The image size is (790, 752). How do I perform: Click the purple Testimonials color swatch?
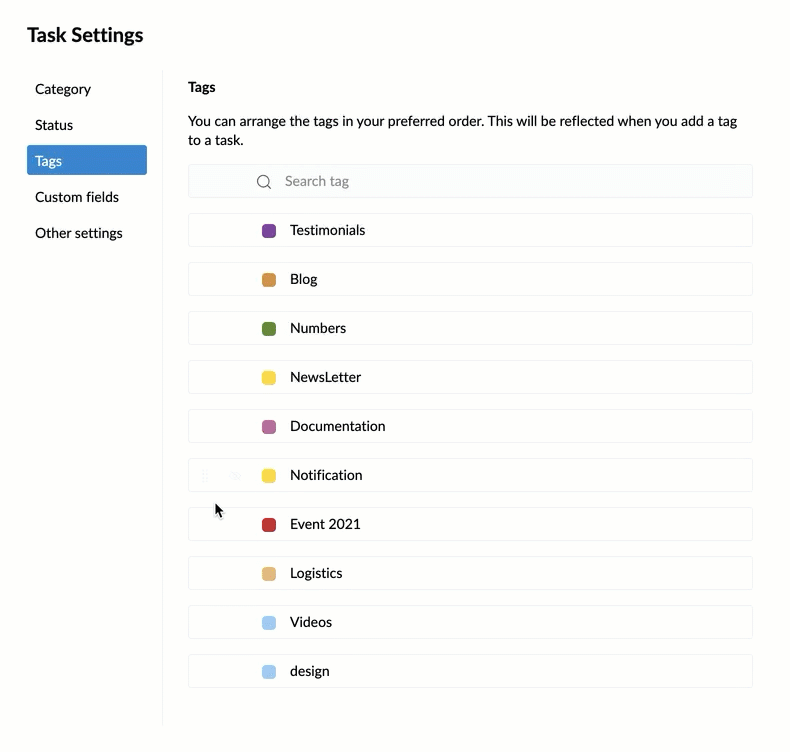[269, 231]
